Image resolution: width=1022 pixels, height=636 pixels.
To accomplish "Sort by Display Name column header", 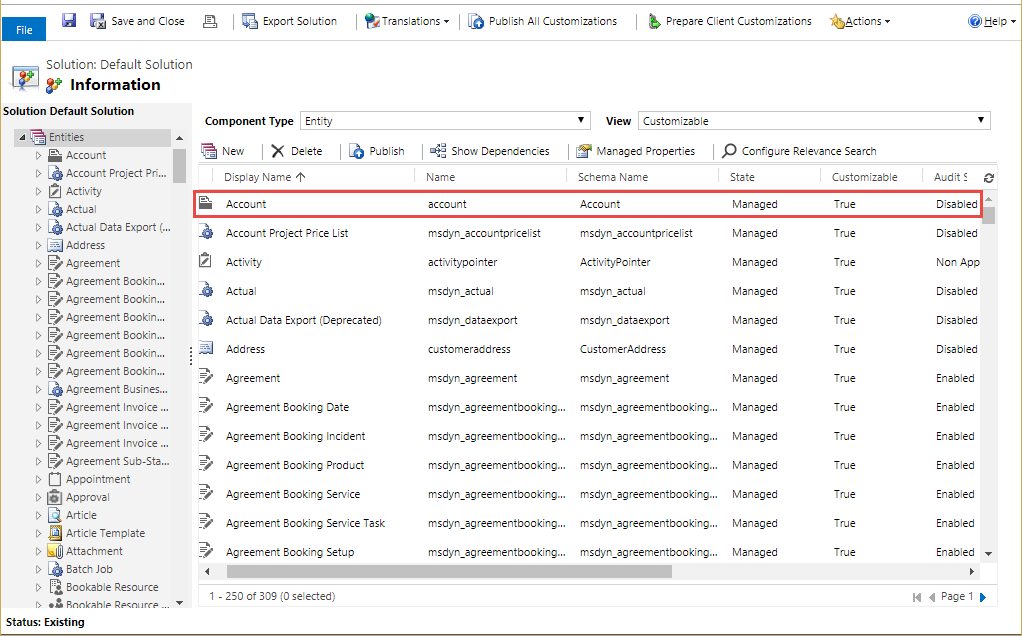I will (264, 177).
